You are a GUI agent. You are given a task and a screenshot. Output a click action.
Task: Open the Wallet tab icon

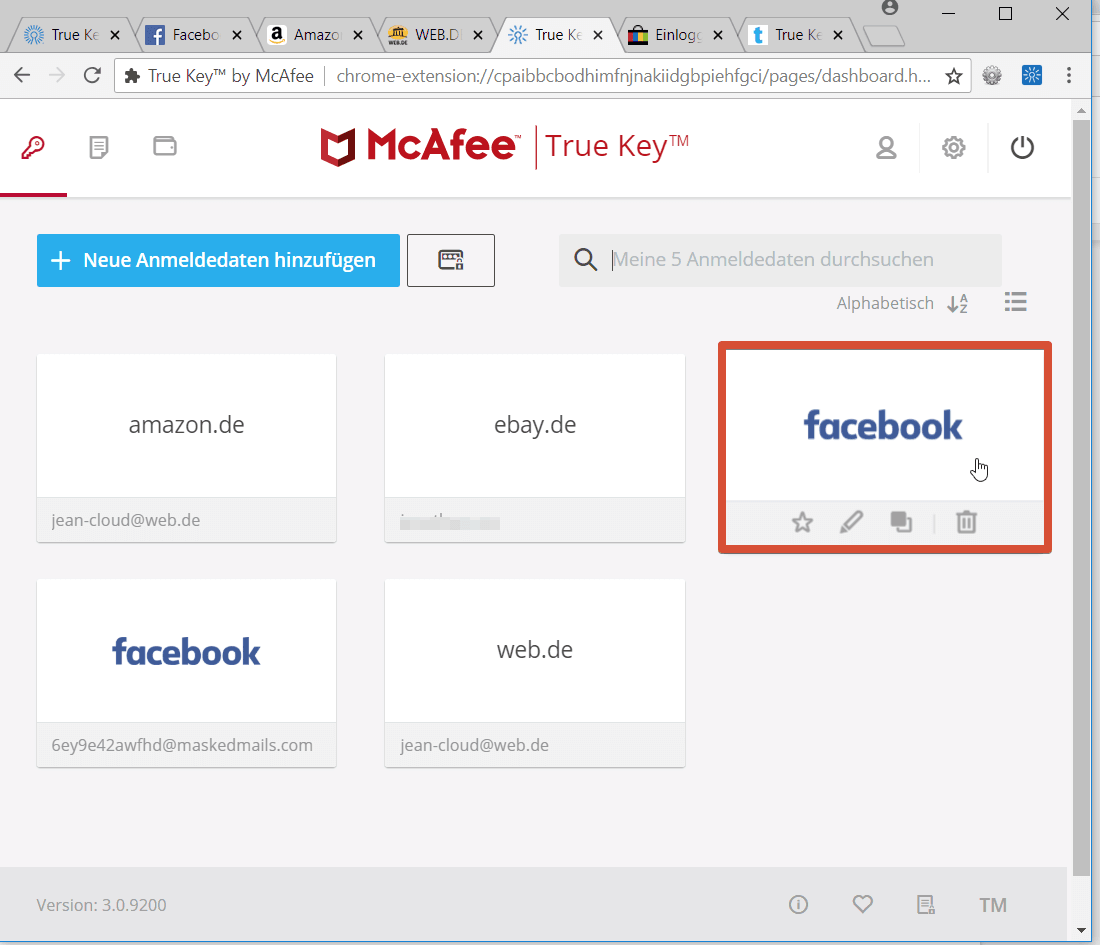tap(165, 146)
